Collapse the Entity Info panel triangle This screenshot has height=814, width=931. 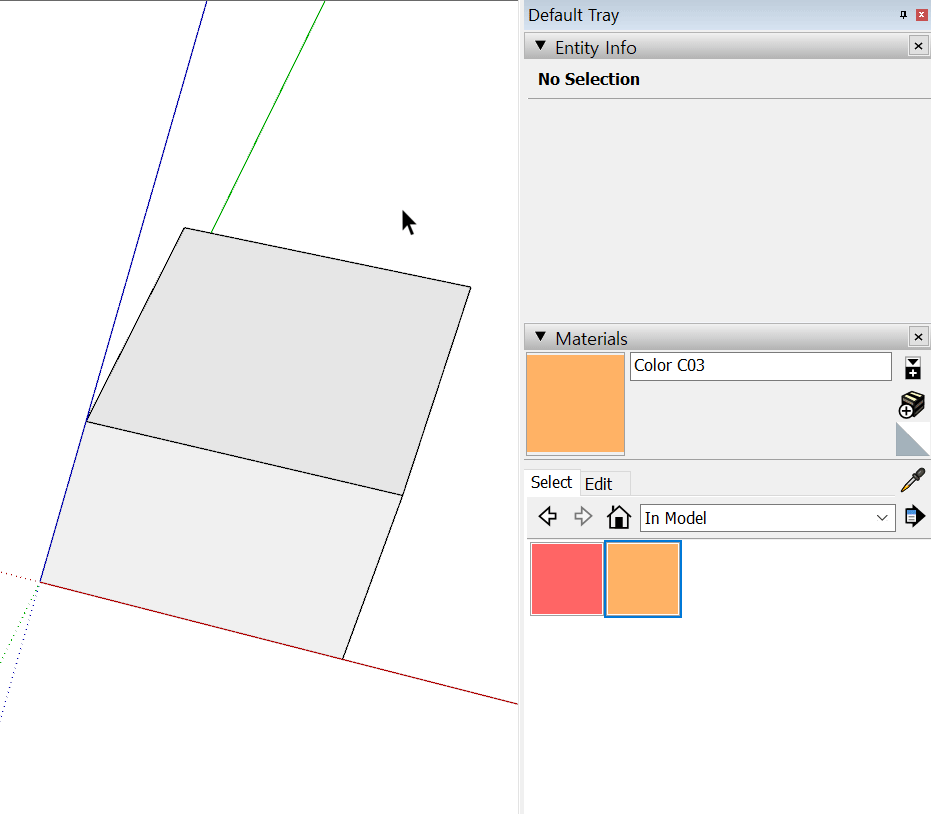coord(540,46)
